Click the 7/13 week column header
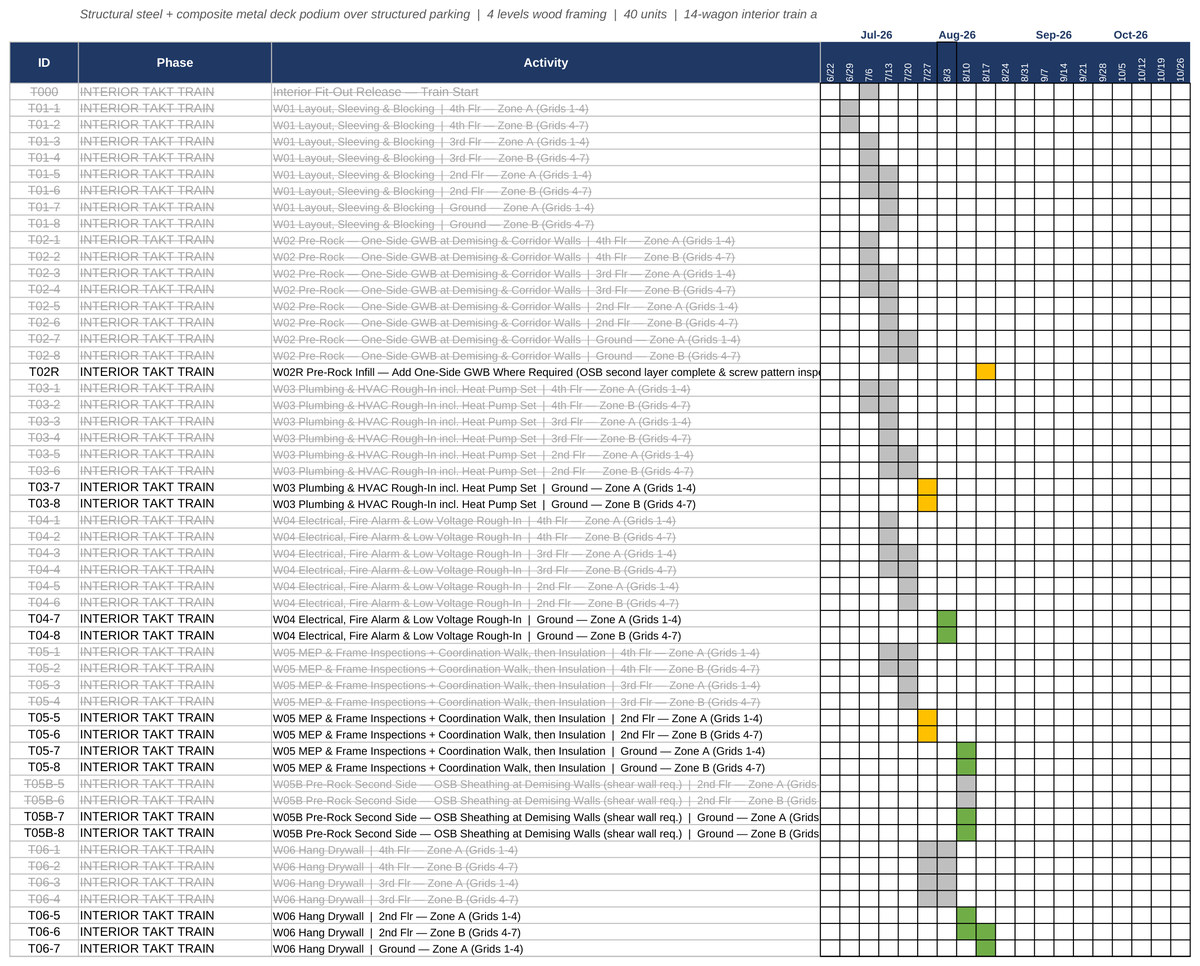The width and height of the screenshot is (1200, 966). tap(888, 63)
